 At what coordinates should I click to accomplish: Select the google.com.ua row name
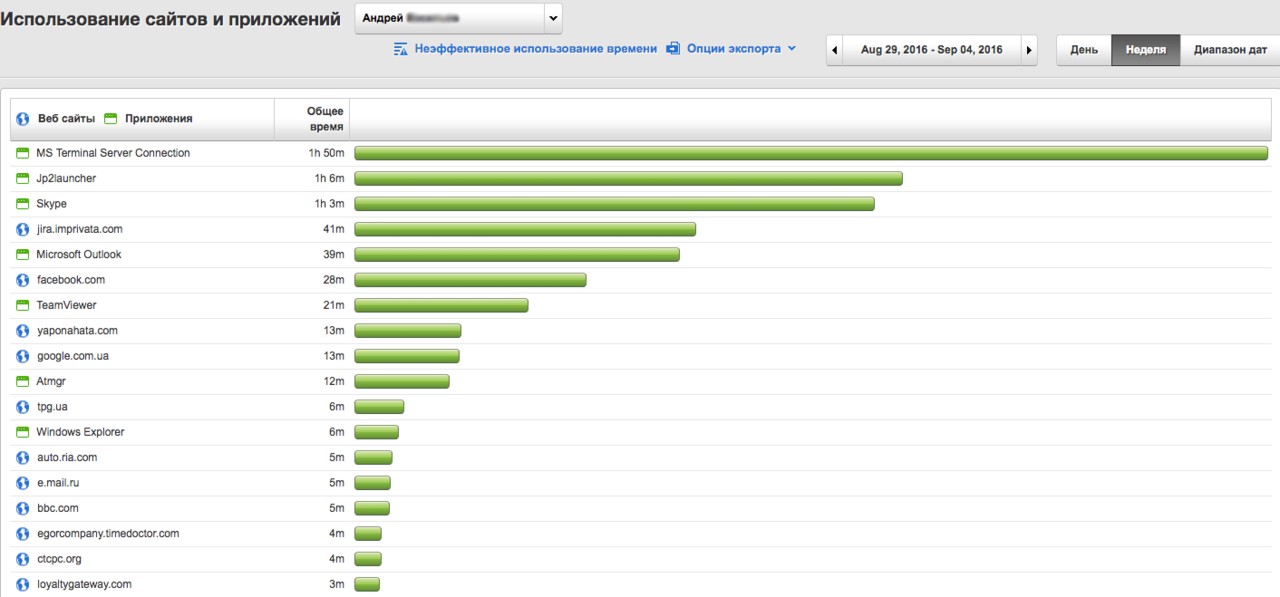[x=73, y=356]
